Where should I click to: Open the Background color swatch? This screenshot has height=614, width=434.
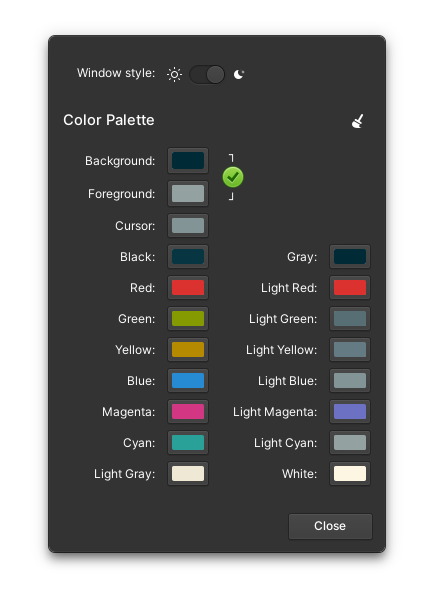[x=188, y=161]
